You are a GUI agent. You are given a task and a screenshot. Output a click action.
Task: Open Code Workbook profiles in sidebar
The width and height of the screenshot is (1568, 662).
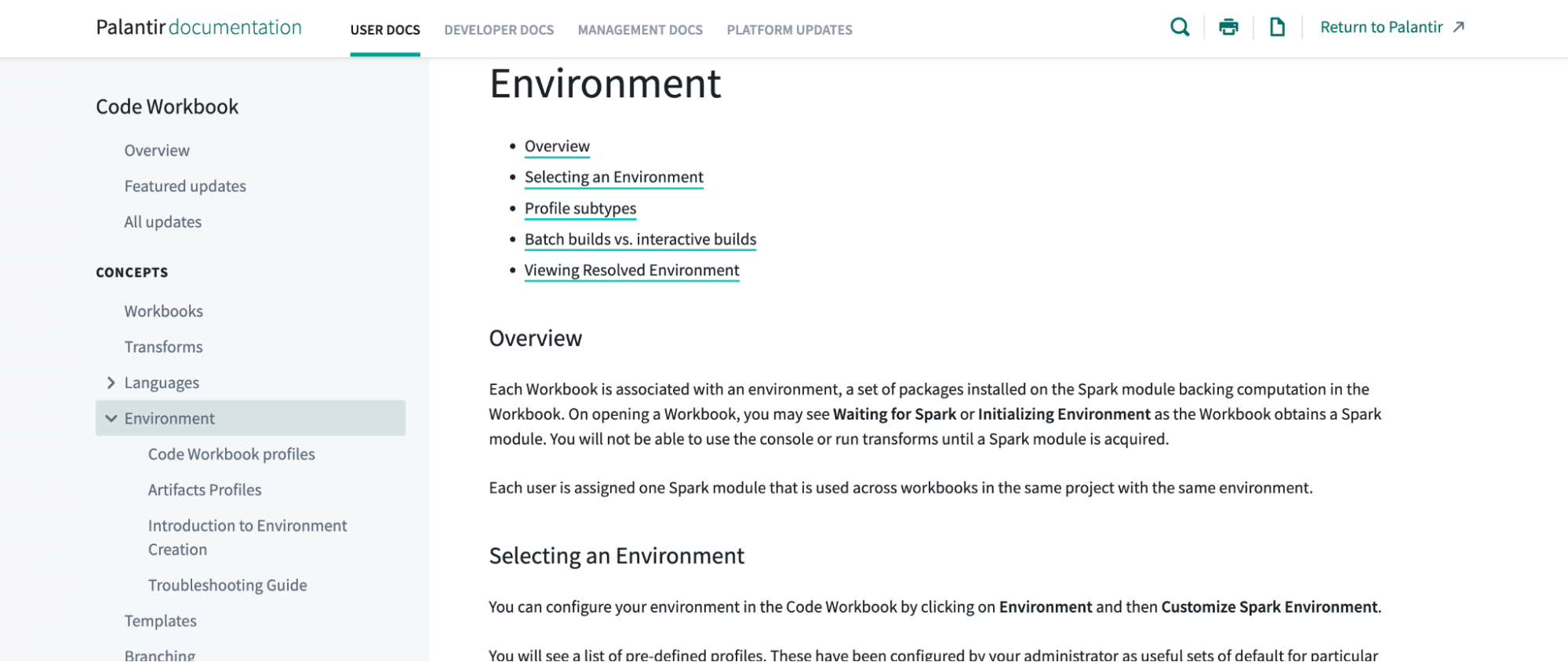click(231, 454)
